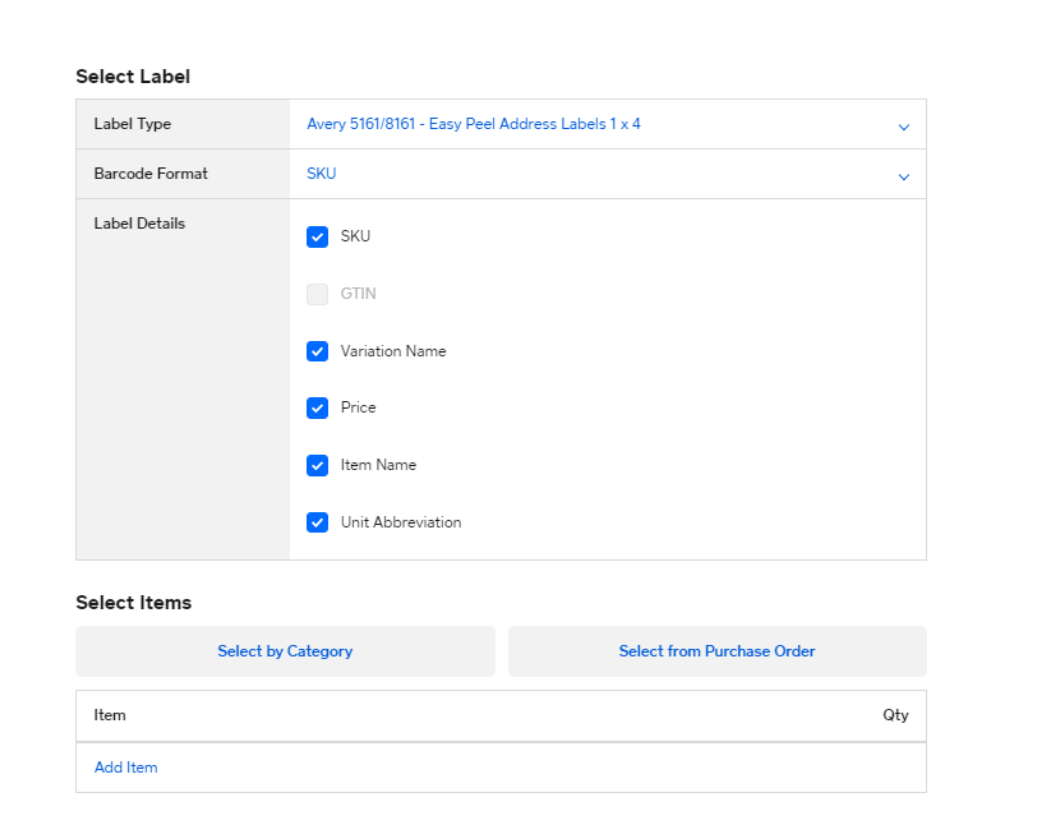Click the Barcode Format chevron arrow
This screenshot has height=816, width=1056.
click(x=904, y=177)
